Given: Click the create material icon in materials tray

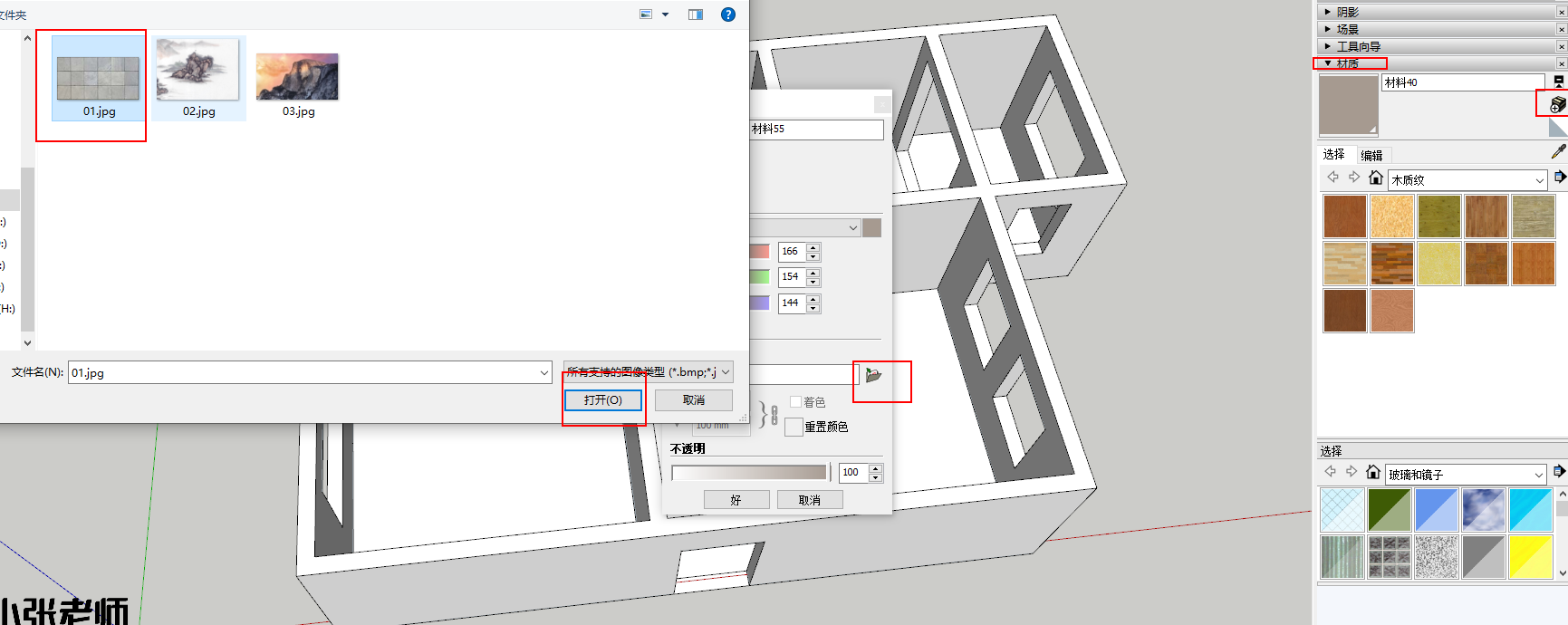Looking at the screenshot, I should 1558,105.
